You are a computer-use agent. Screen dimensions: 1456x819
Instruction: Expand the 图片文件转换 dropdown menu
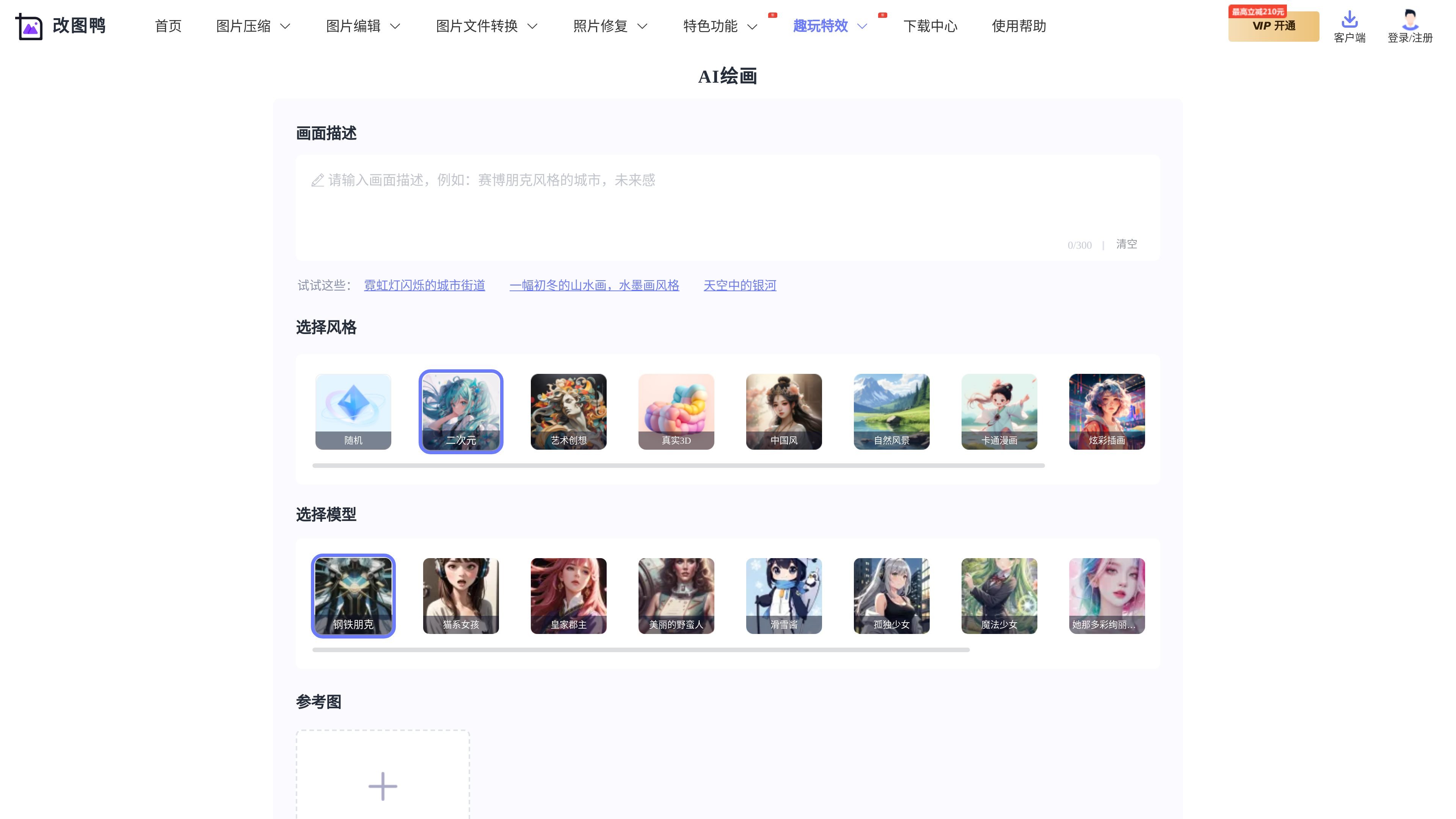486,26
